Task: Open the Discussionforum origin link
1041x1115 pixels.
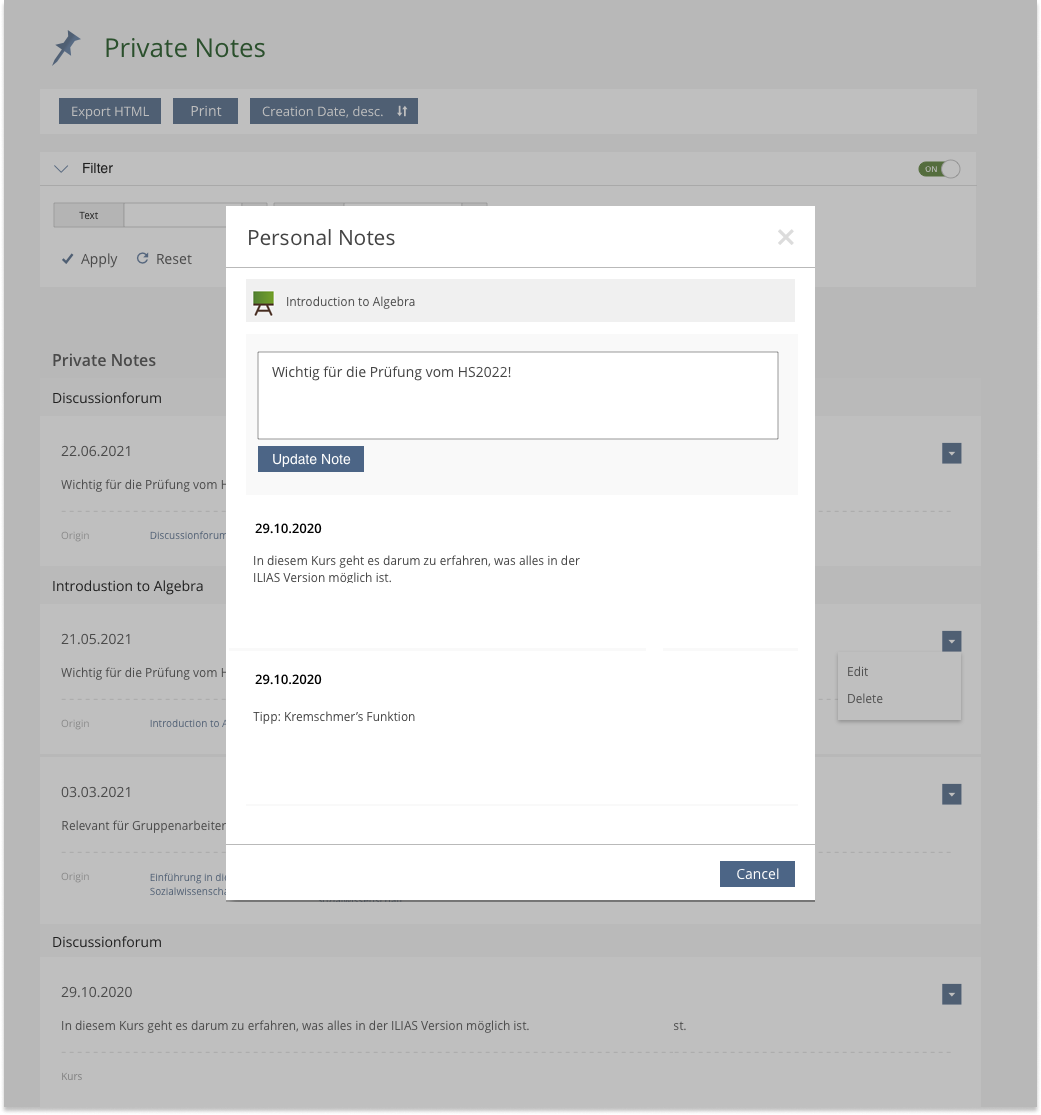Action: pos(188,536)
